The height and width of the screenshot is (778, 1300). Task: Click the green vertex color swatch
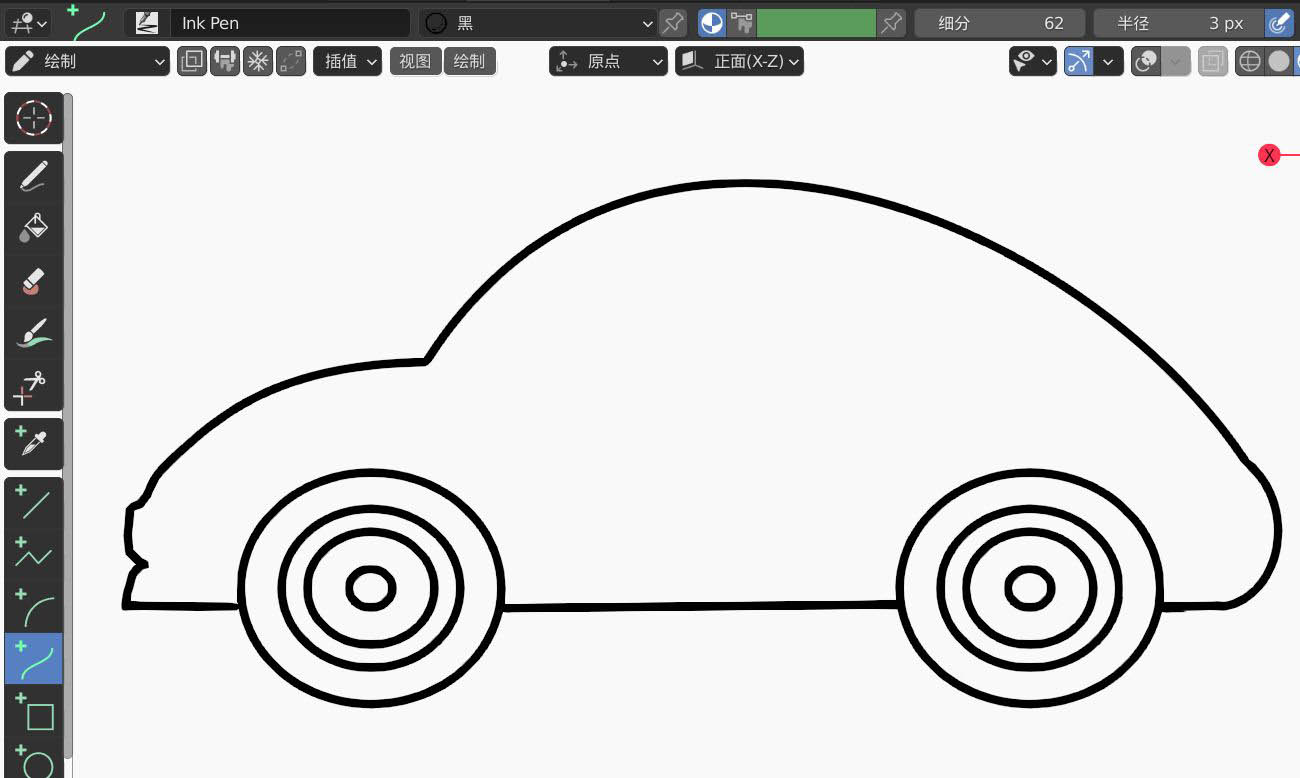tap(816, 23)
